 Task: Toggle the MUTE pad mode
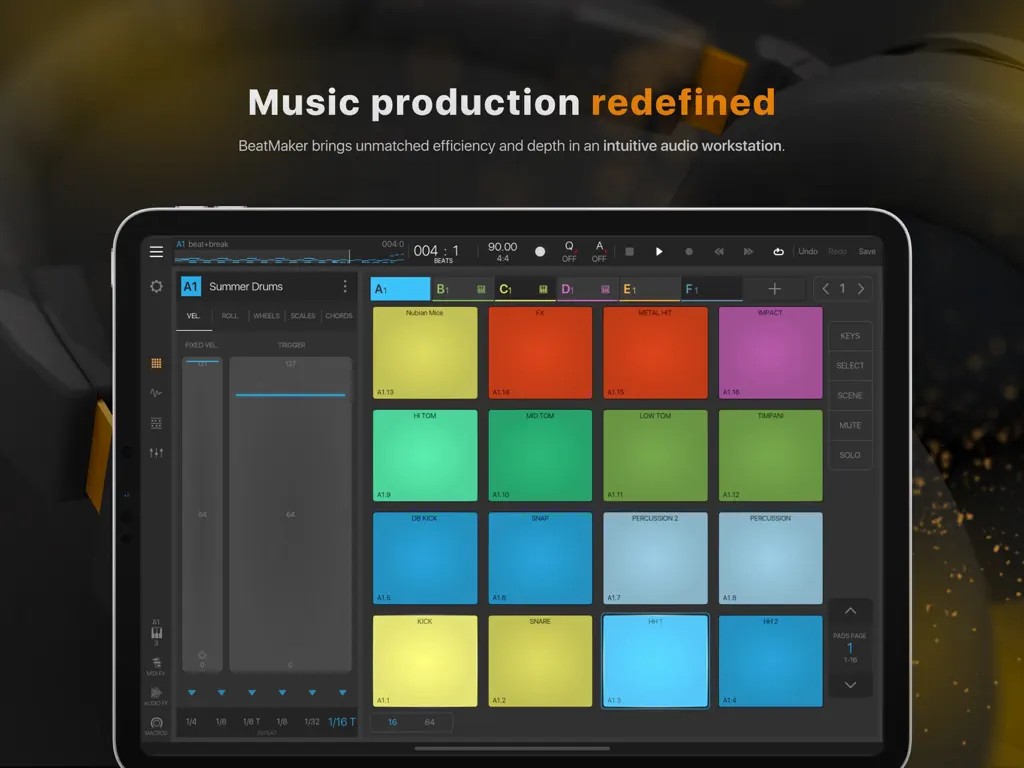[850, 425]
